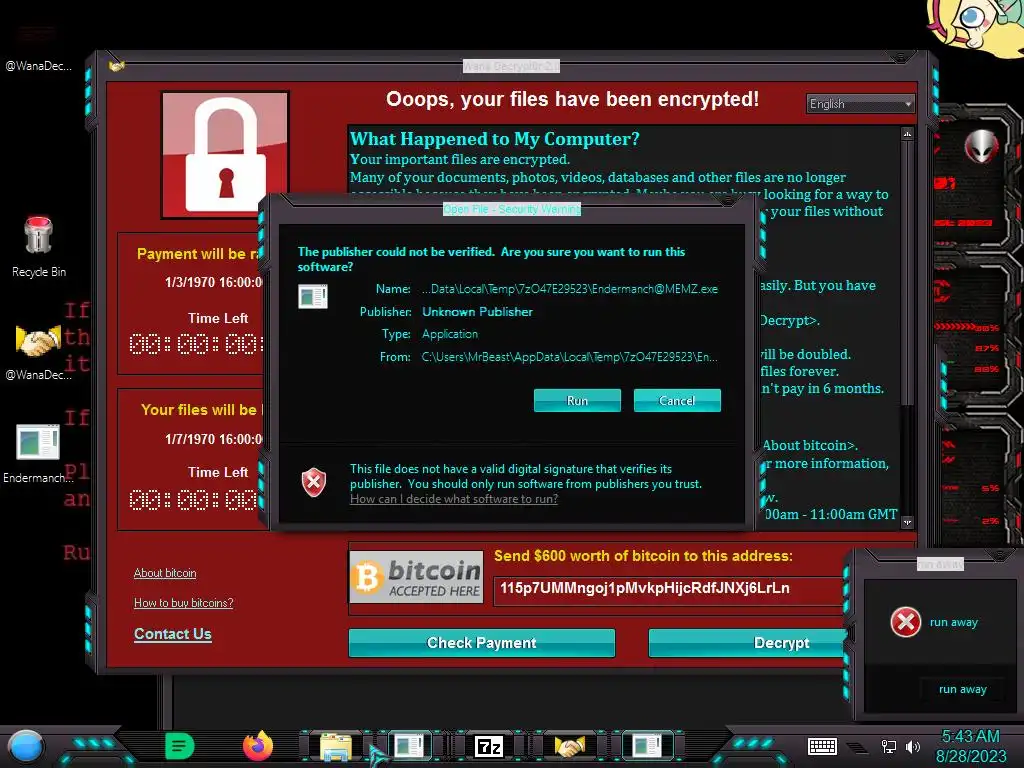Image resolution: width=1024 pixels, height=768 pixels.
Task: Open the Contact Us link
Action: (x=172, y=634)
